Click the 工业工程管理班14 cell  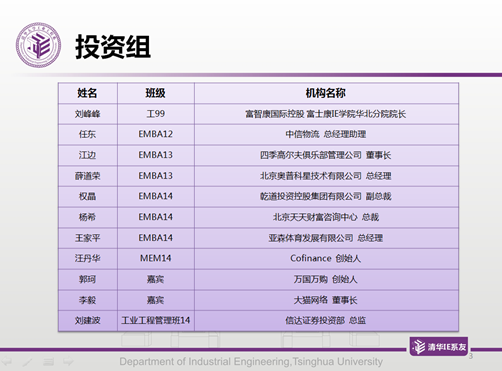(x=156, y=321)
